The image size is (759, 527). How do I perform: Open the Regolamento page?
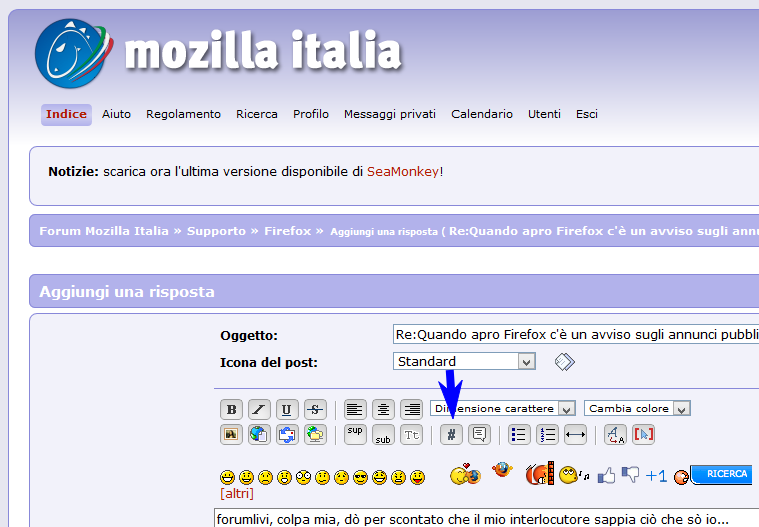(183, 114)
